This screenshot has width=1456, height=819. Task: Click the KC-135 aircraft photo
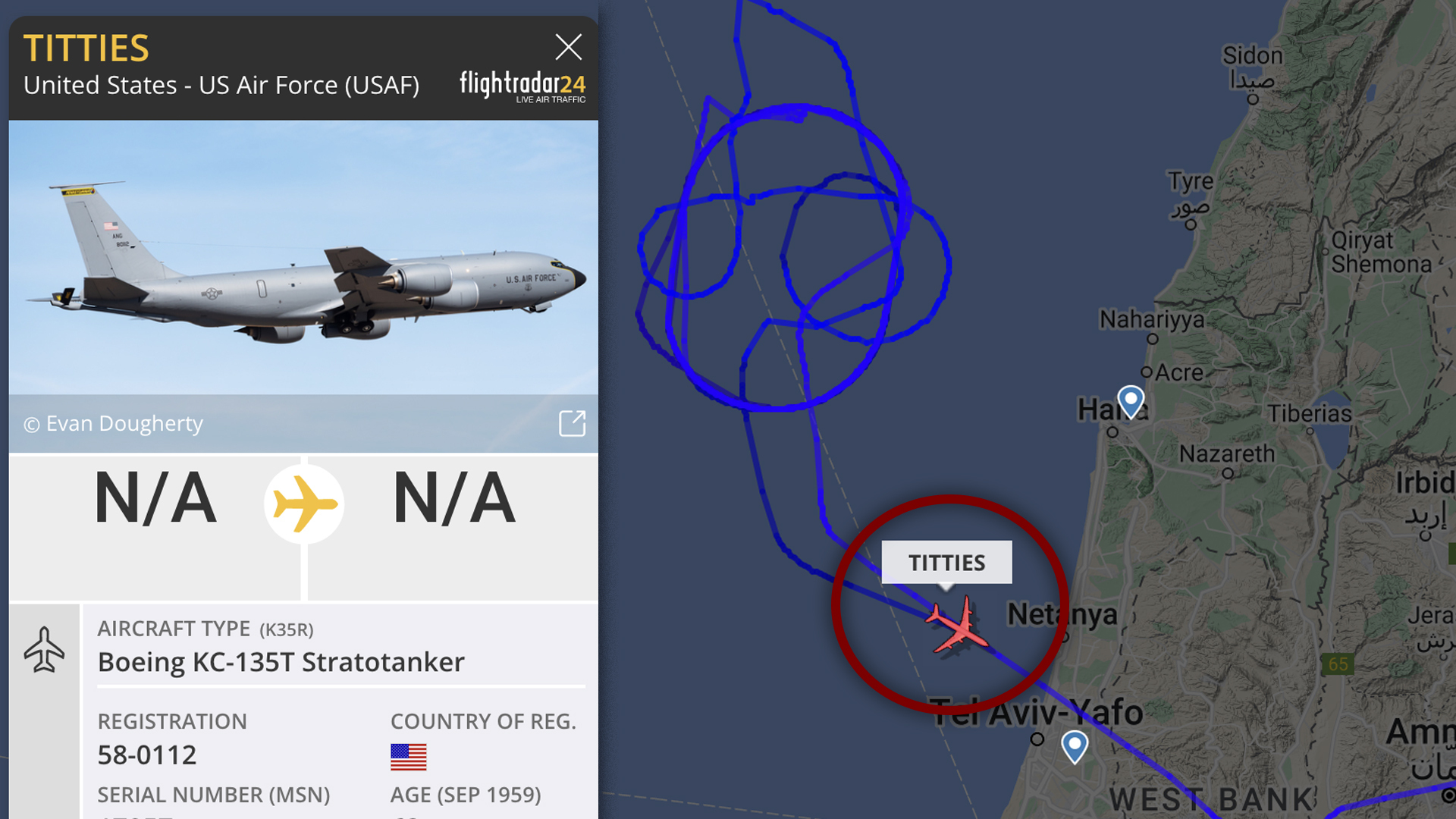click(303, 258)
